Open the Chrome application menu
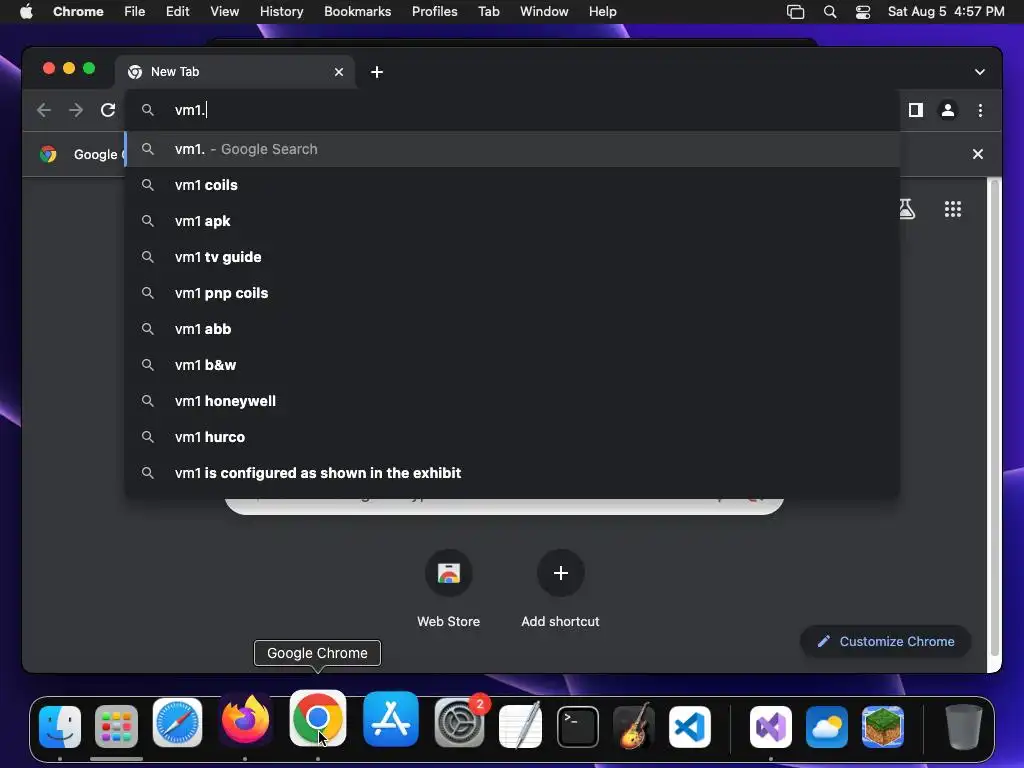 click(x=78, y=12)
